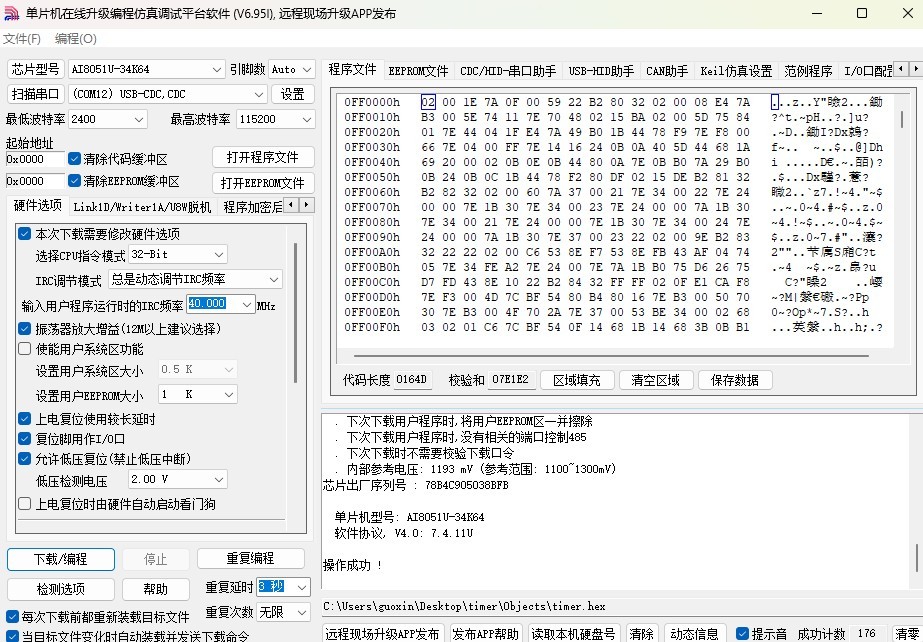Click the app logo icon in title bar
The width and height of the screenshot is (923, 642).
(x=12, y=13)
